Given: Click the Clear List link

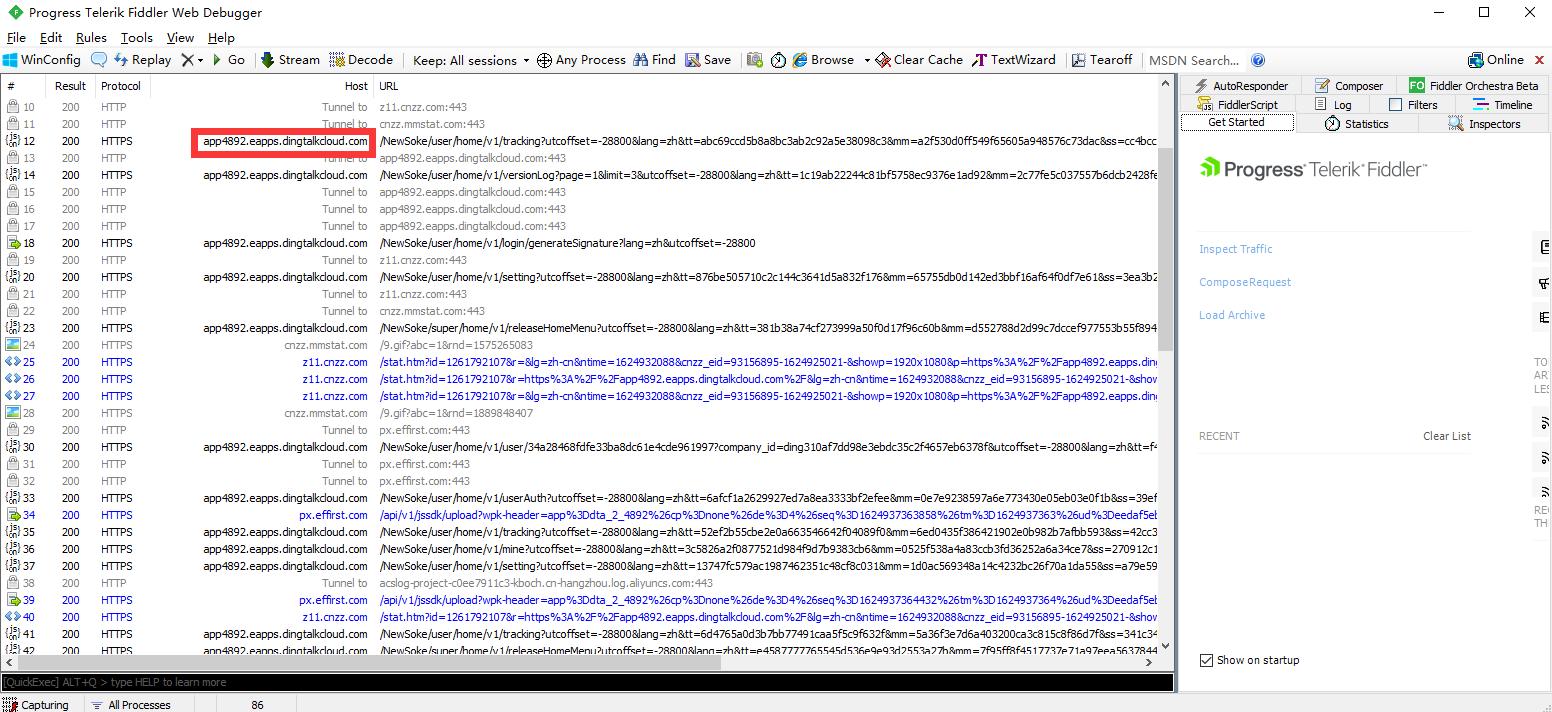Looking at the screenshot, I should (1446, 436).
